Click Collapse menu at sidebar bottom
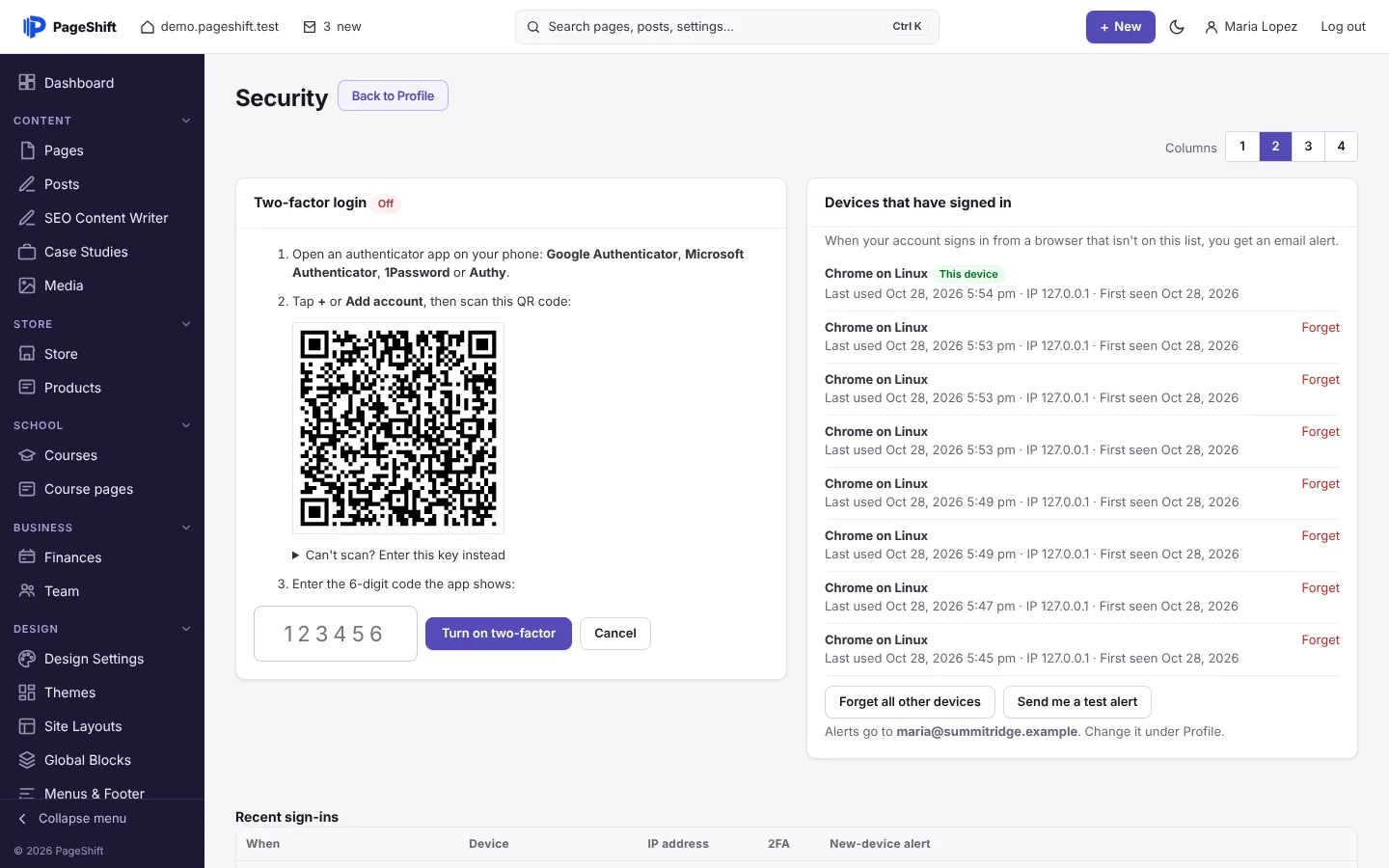The image size is (1389, 868). click(72, 819)
